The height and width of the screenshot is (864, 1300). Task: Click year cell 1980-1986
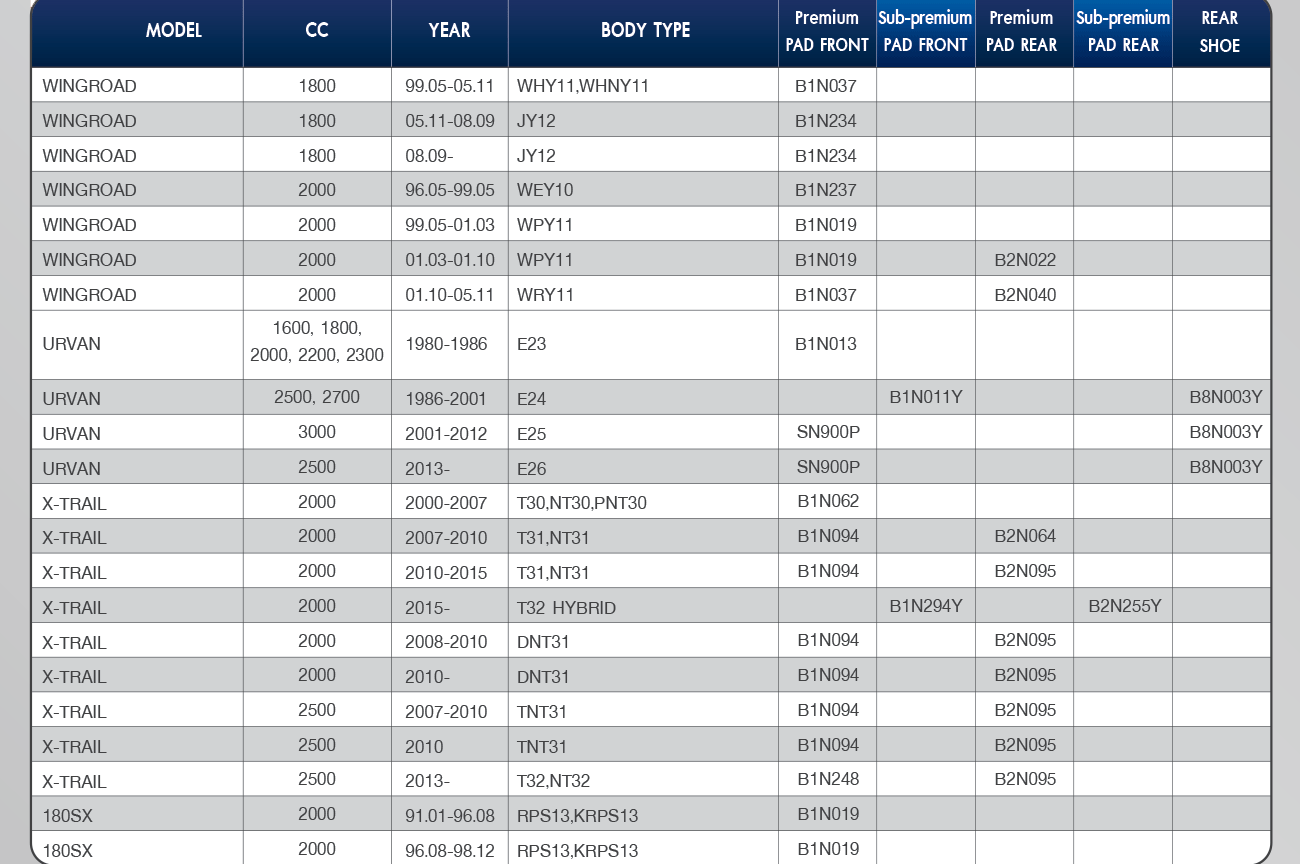446,344
